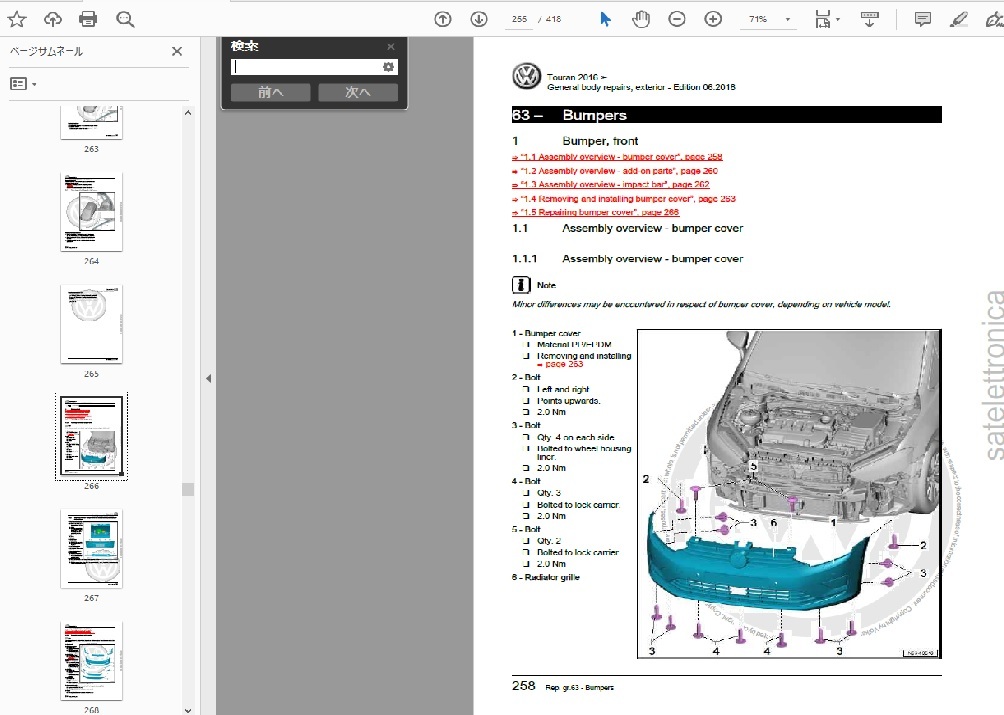Viewport: 1004px width, 715px height.
Task: Follow the red page 263 link in parts list
Action: pyautogui.click(x=560, y=364)
